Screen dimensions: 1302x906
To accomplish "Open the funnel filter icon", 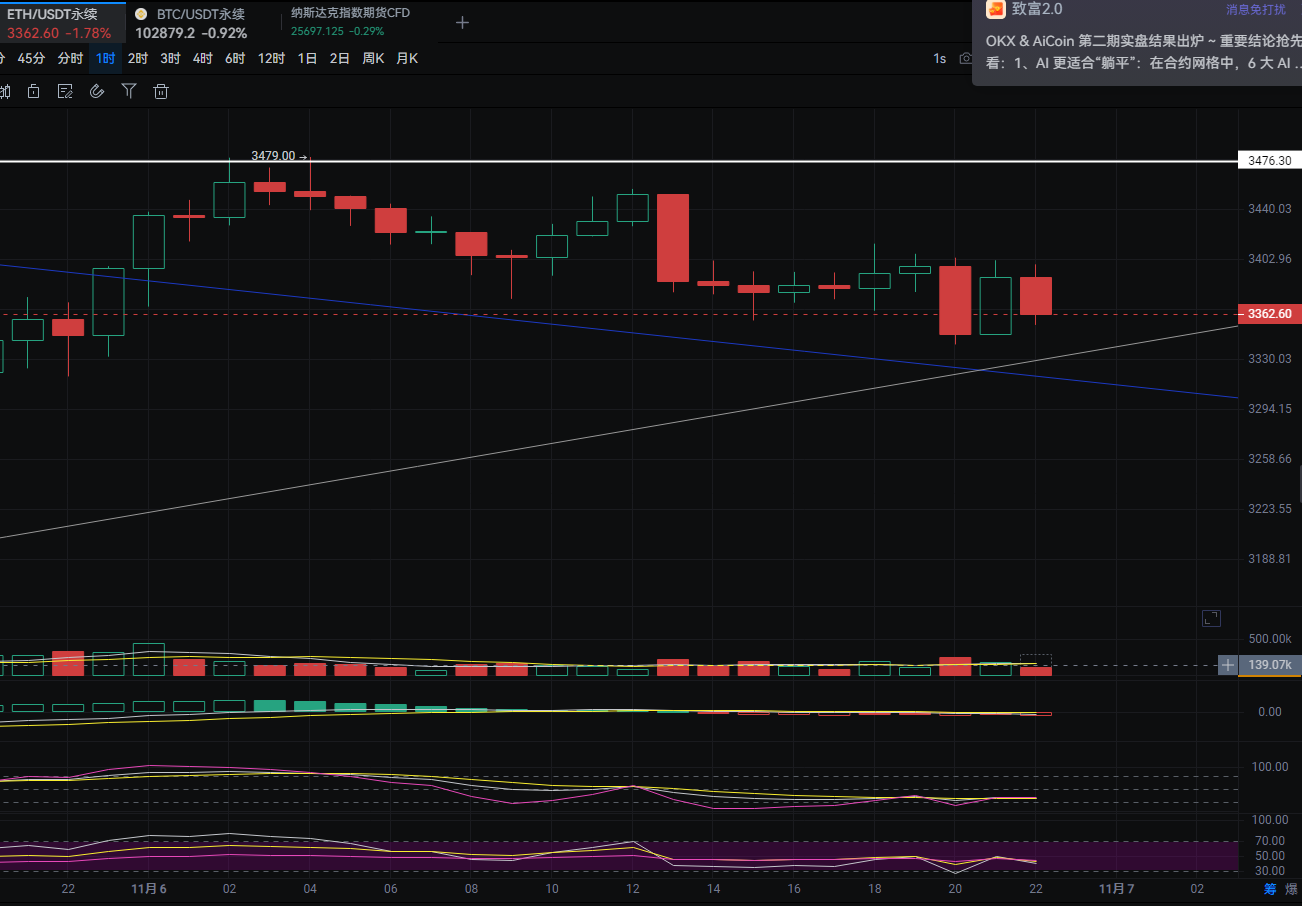I will click(x=129, y=92).
